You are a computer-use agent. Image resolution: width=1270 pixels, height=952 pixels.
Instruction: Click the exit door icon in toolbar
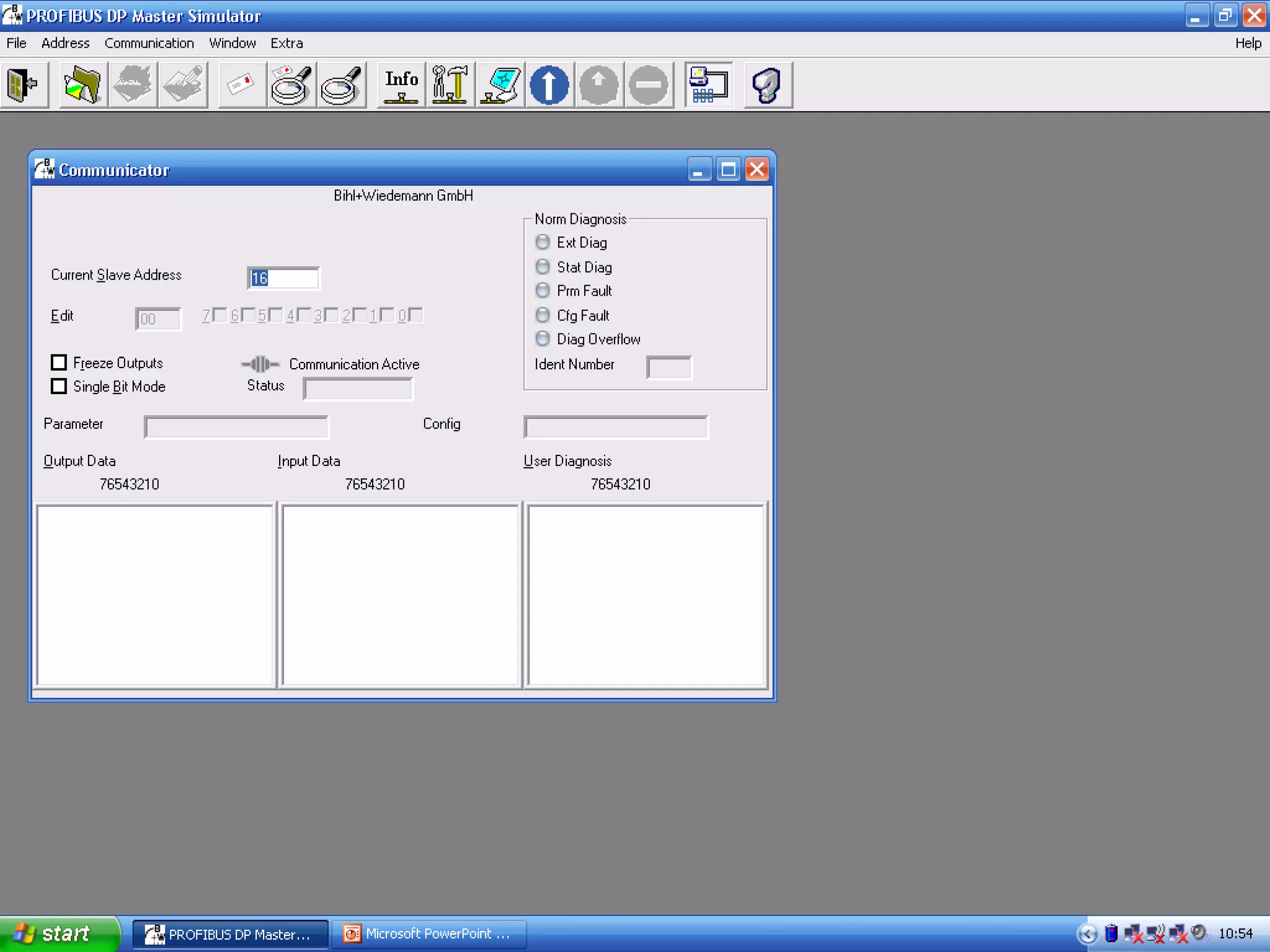pos(24,85)
